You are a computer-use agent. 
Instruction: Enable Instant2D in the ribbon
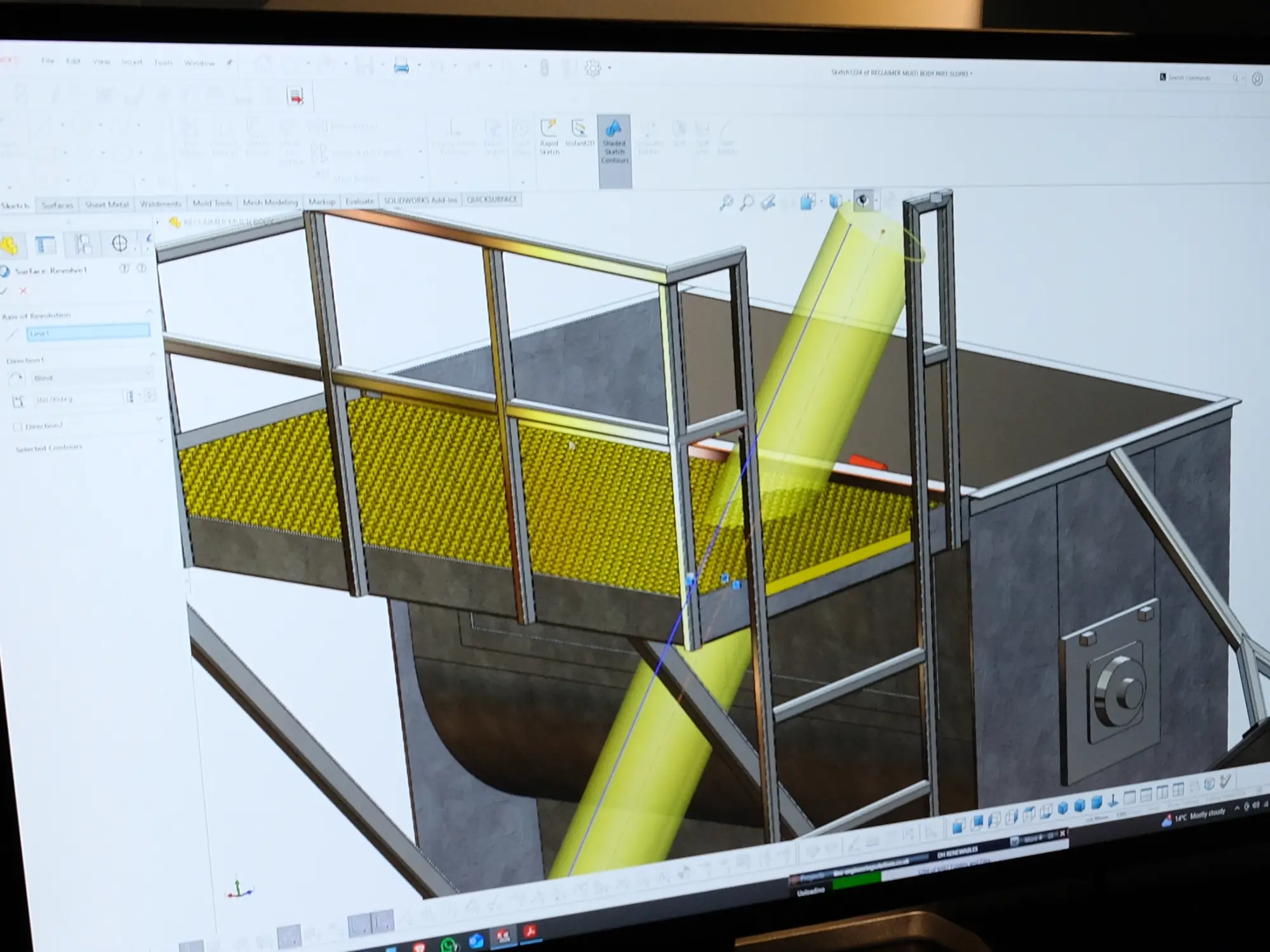(x=578, y=133)
